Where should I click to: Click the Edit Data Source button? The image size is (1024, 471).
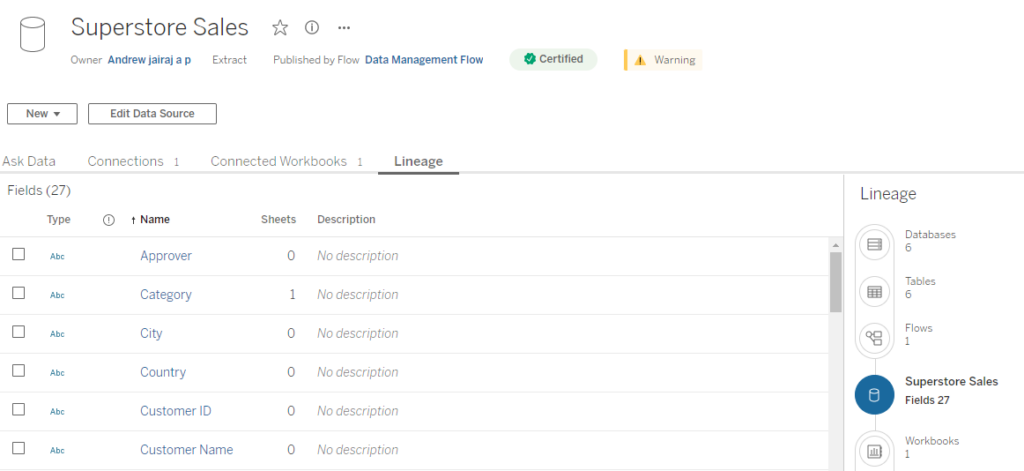(x=152, y=114)
